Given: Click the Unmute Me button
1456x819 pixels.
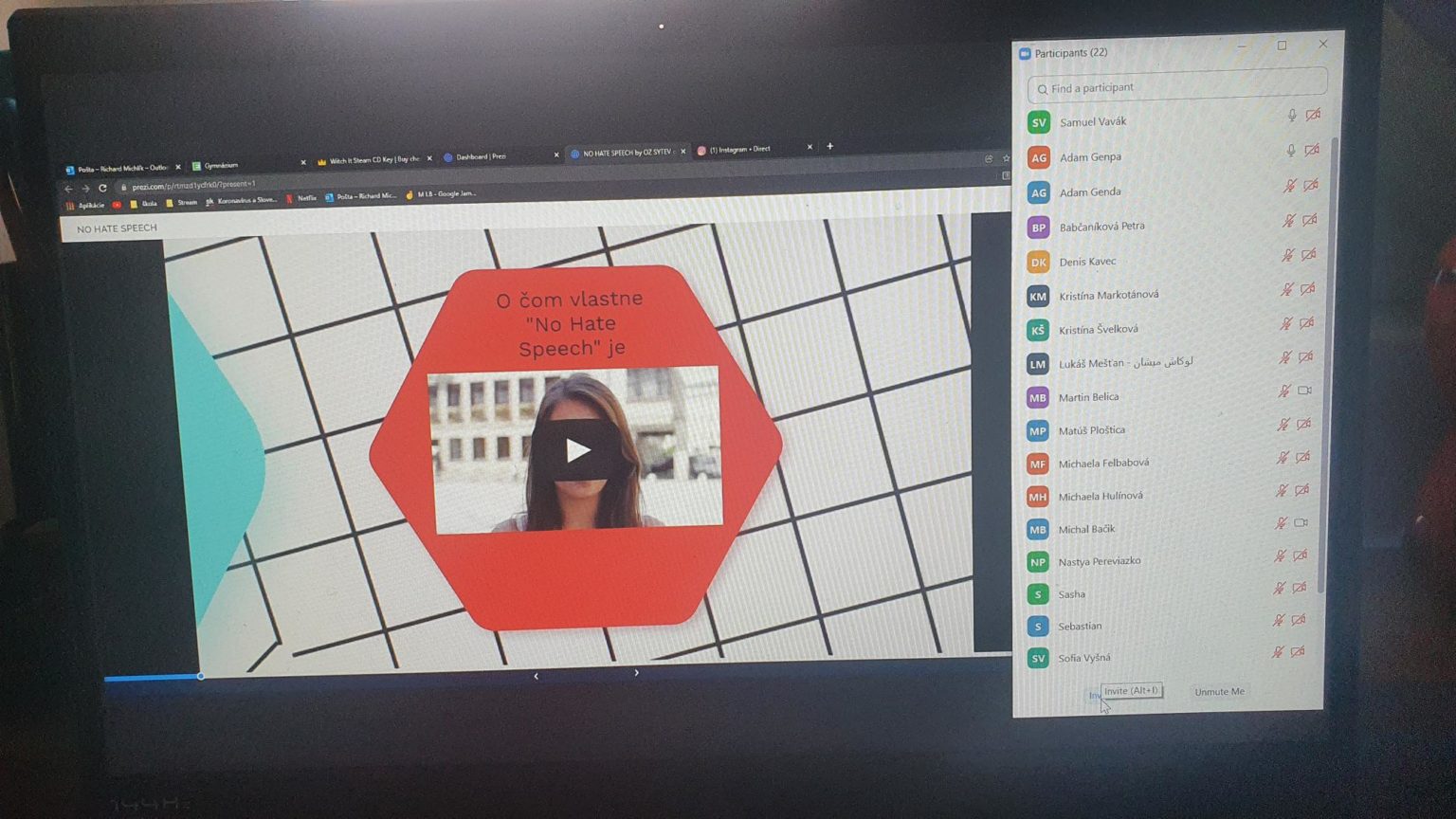Looking at the screenshot, I should pos(1219,692).
